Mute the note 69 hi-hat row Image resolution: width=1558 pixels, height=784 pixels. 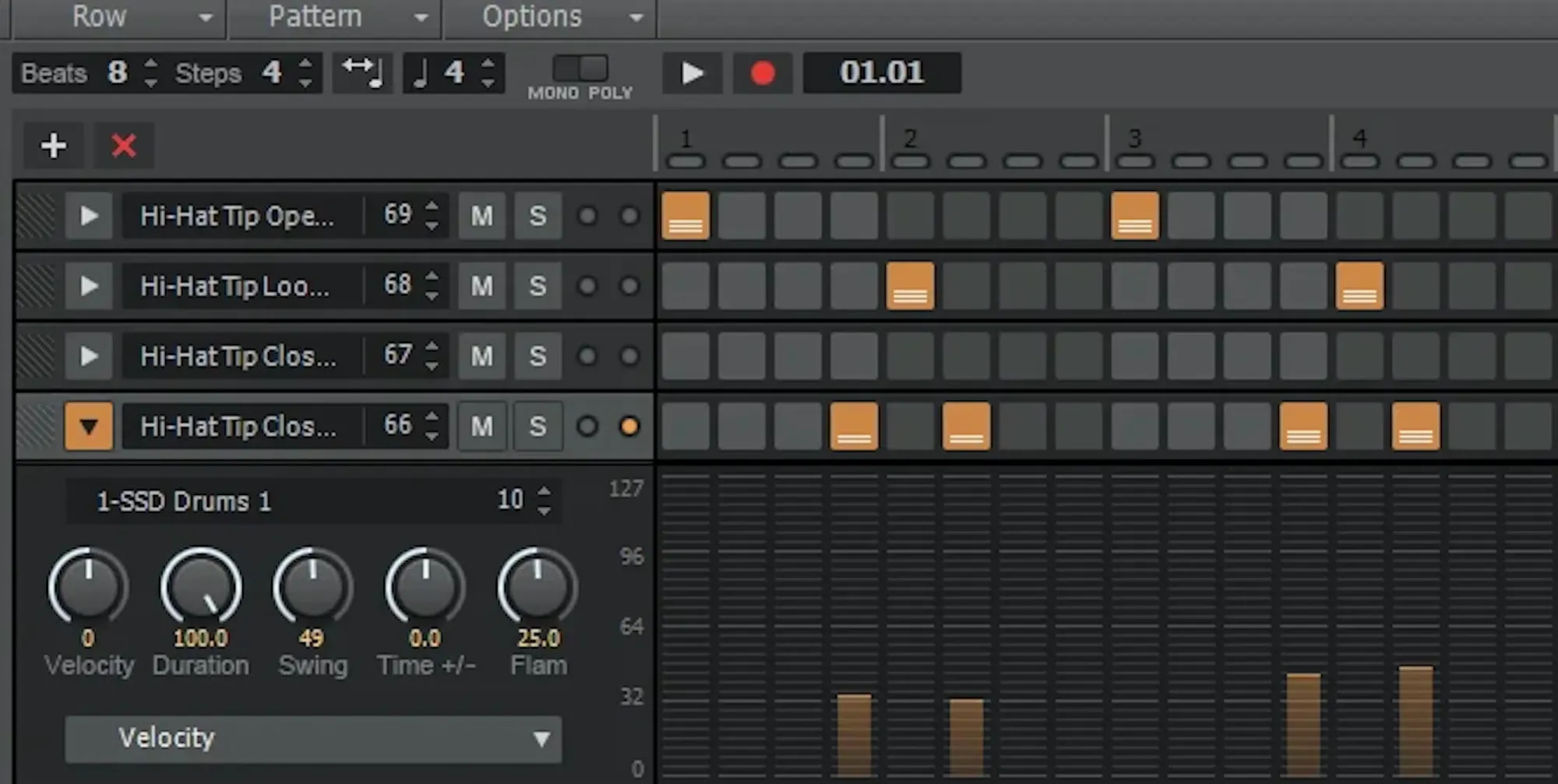tap(481, 216)
